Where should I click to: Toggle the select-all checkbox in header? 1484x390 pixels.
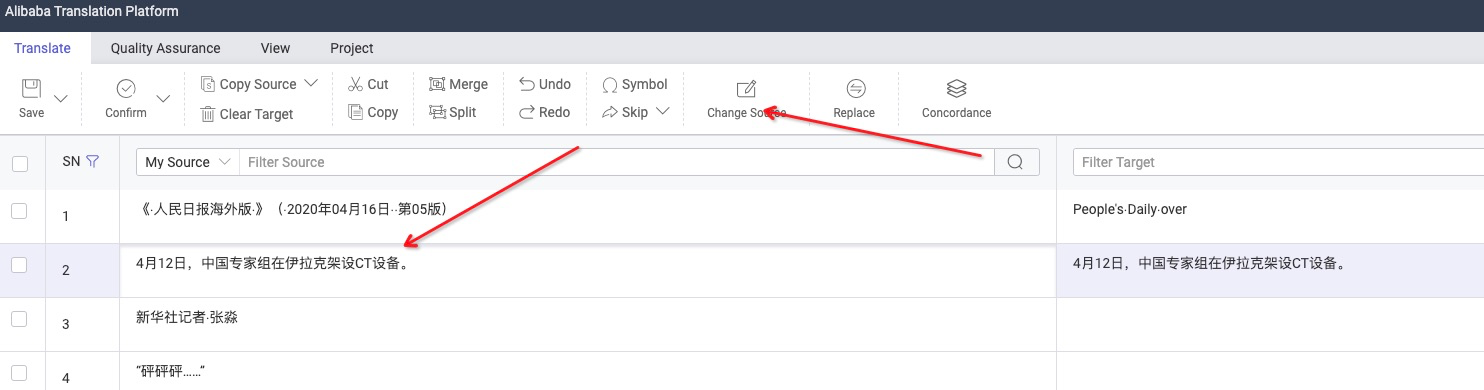point(20,163)
